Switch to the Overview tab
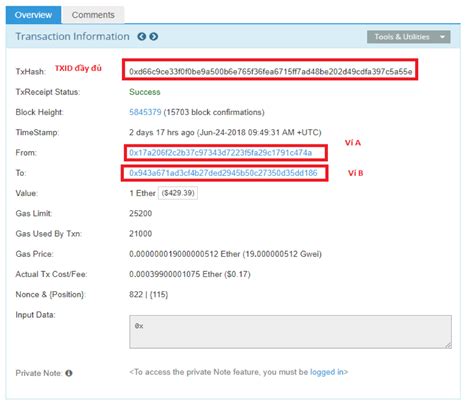474x410 pixels. point(33,15)
